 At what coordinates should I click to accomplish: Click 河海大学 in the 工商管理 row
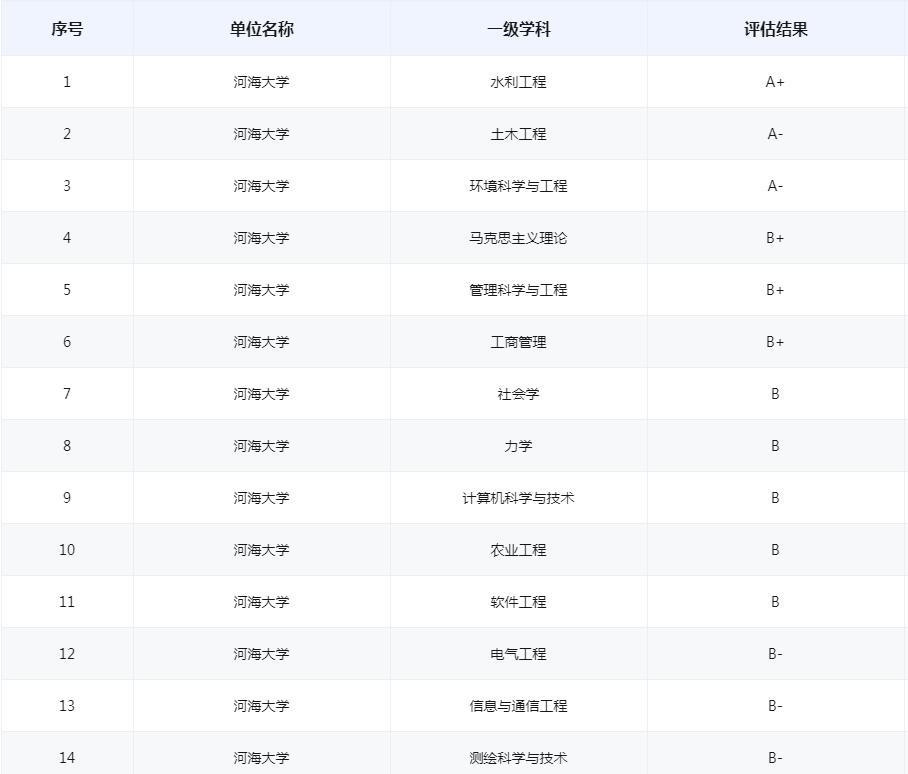[261, 342]
